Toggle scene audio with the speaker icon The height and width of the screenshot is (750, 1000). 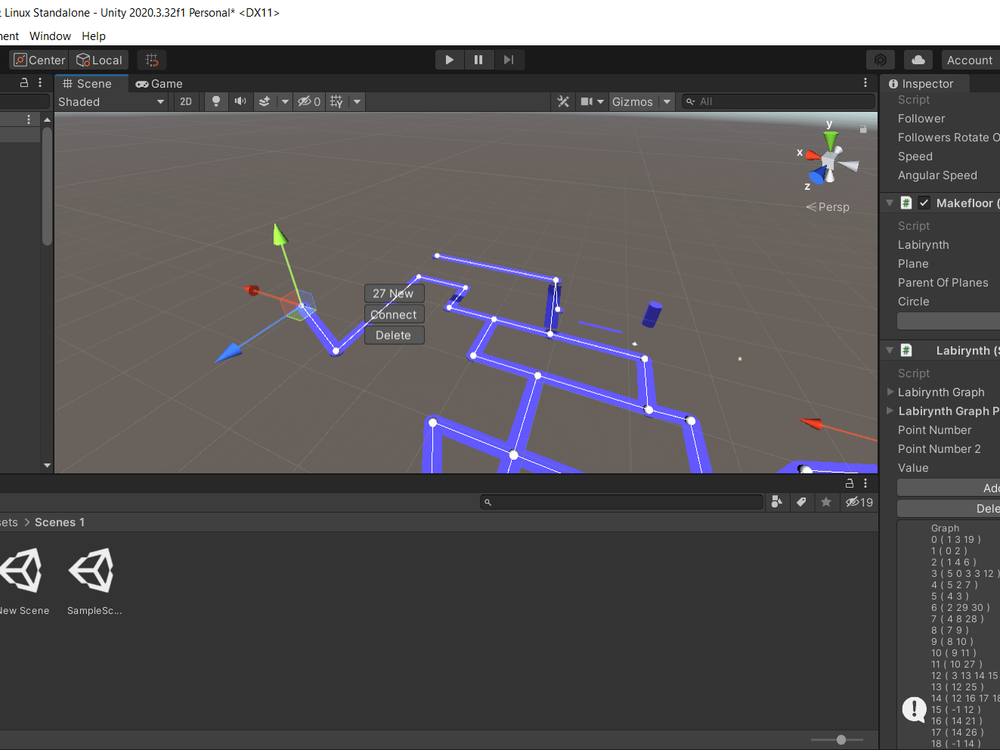(x=239, y=101)
